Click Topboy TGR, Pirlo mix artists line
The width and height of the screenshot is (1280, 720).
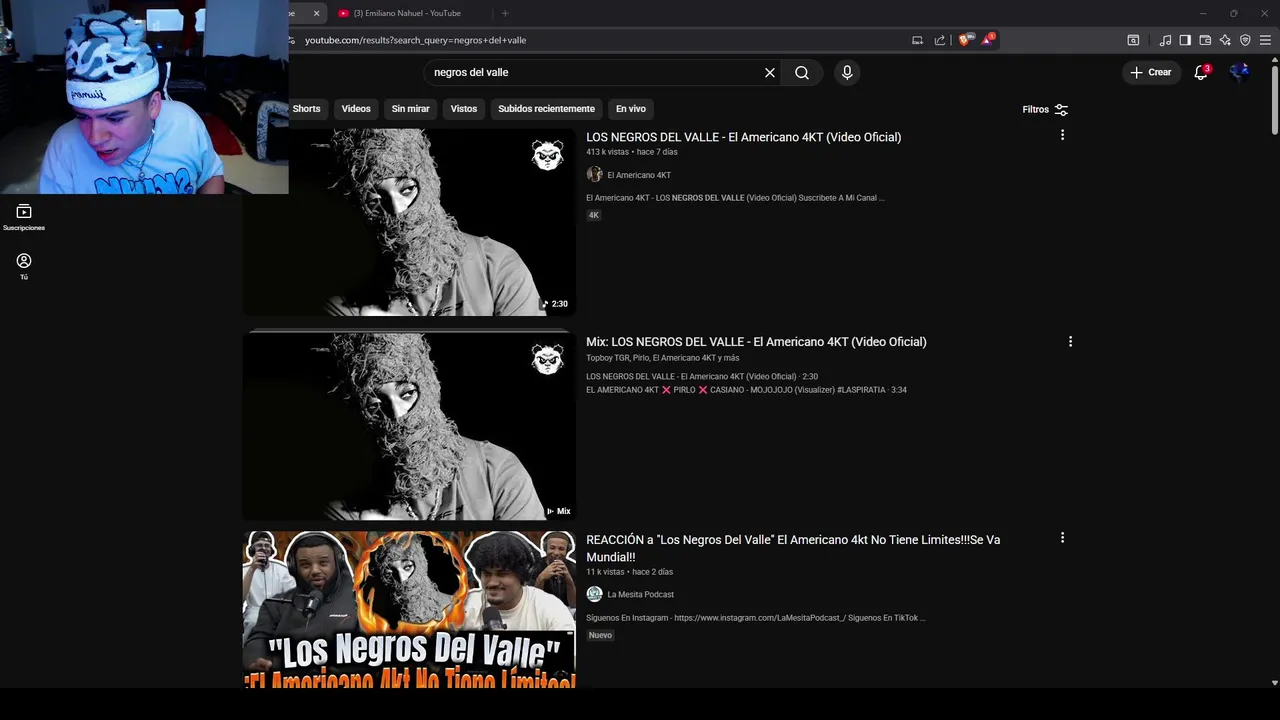pyautogui.click(x=662, y=358)
